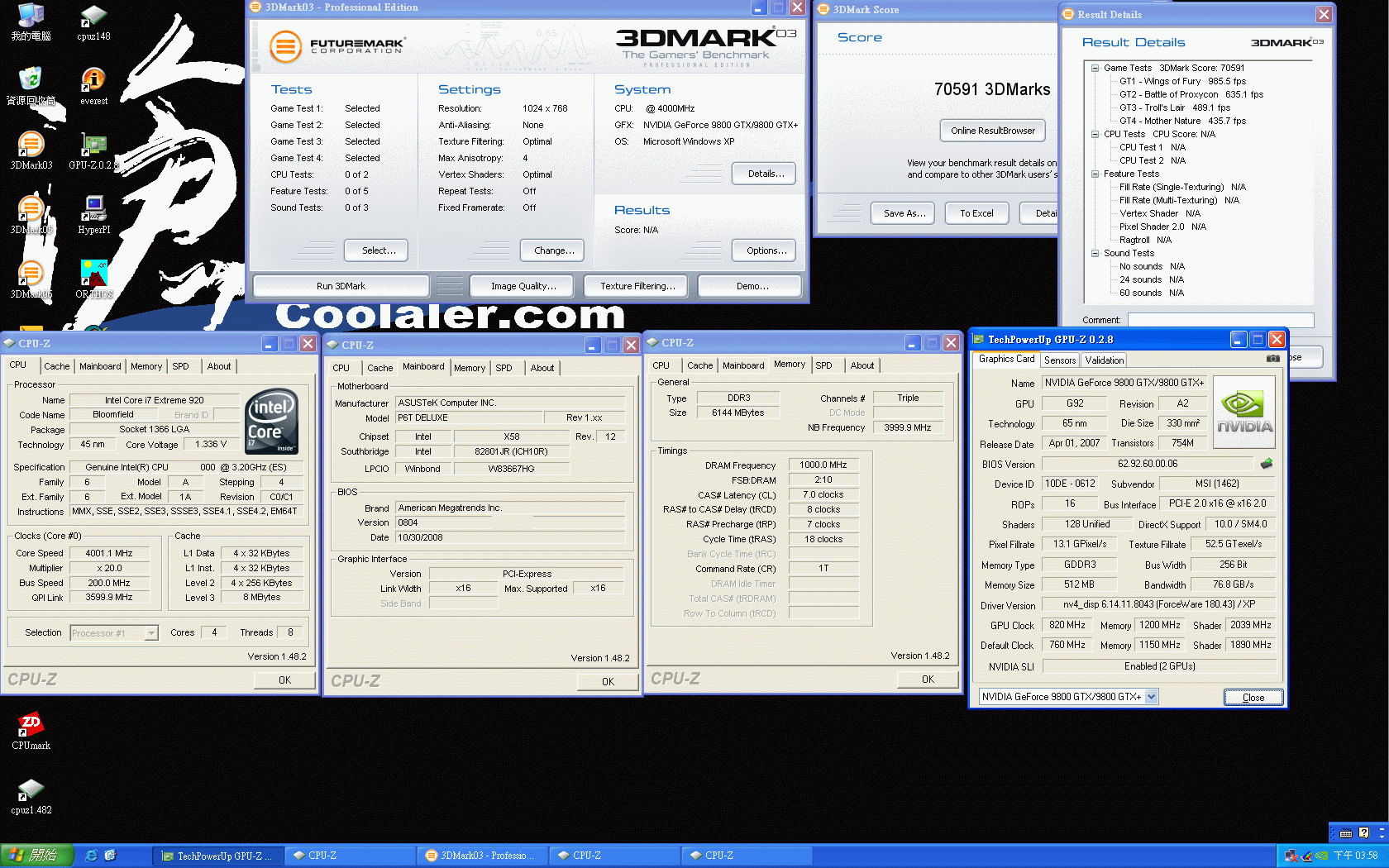Open Mainboard tab in CPU-Z processor window
Screen dimensions: 1389x868
pos(100,366)
